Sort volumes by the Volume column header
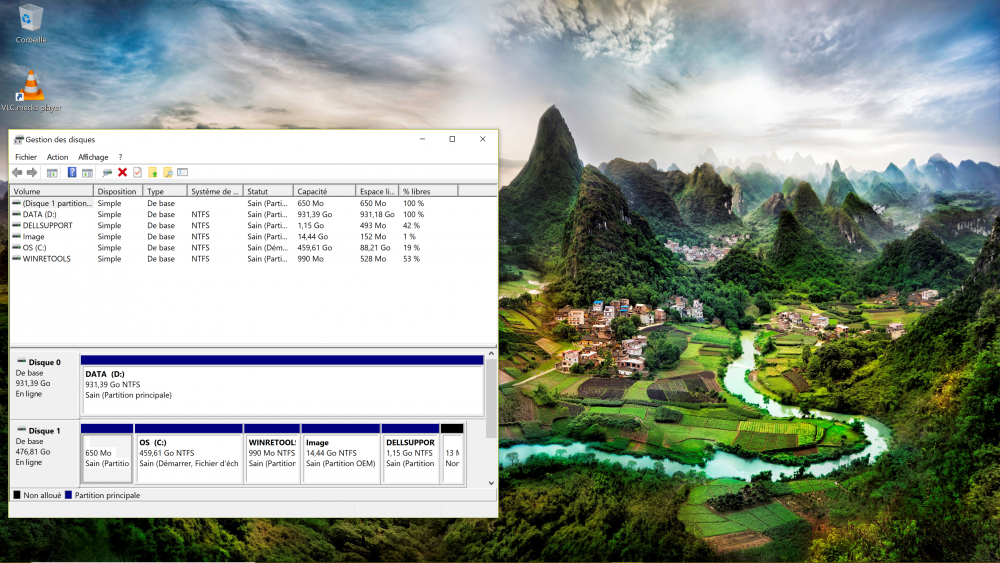The width and height of the screenshot is (1000, 563). [x=50, y=191]
